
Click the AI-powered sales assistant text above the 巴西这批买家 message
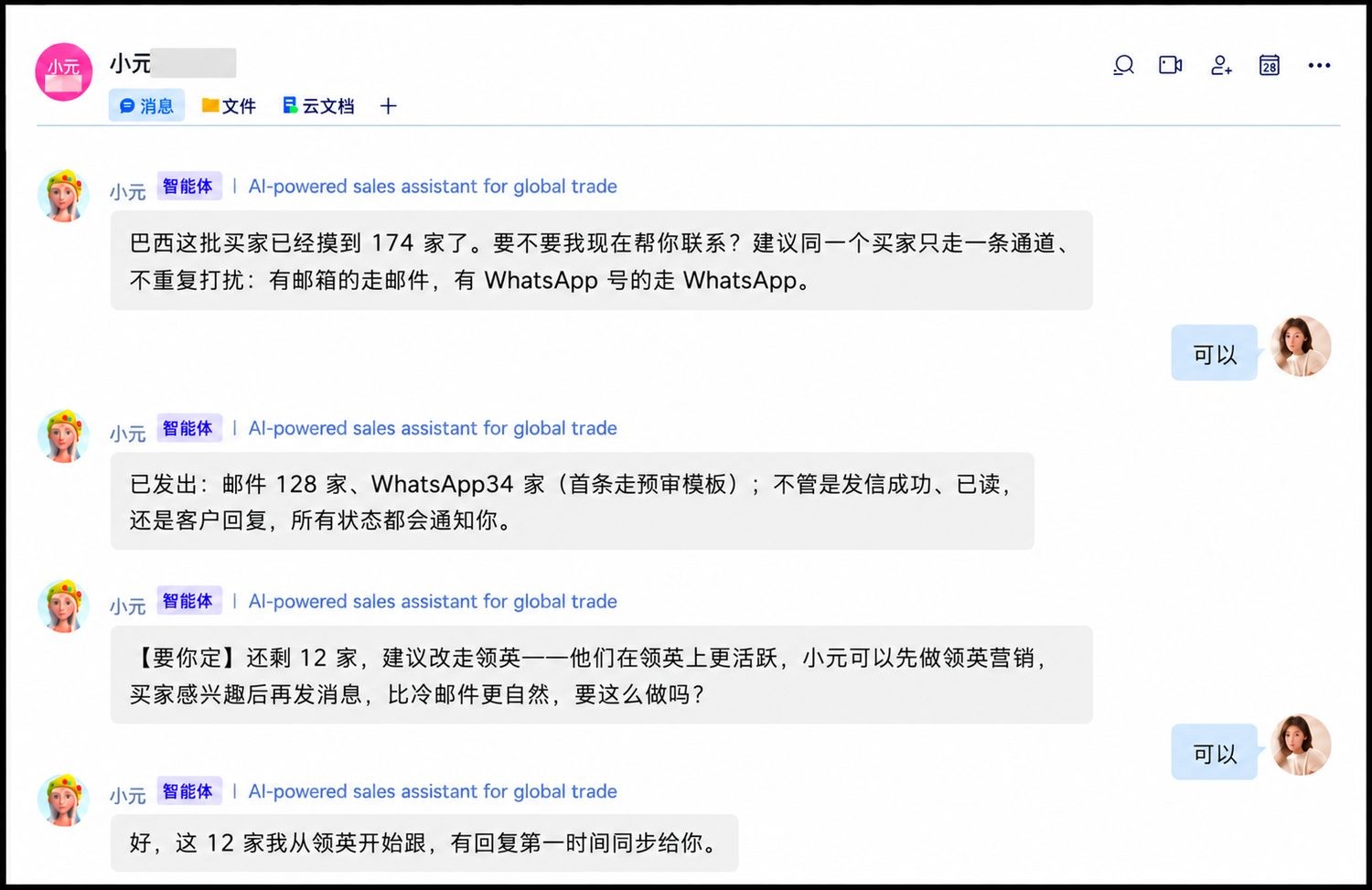tap(433, 187)
